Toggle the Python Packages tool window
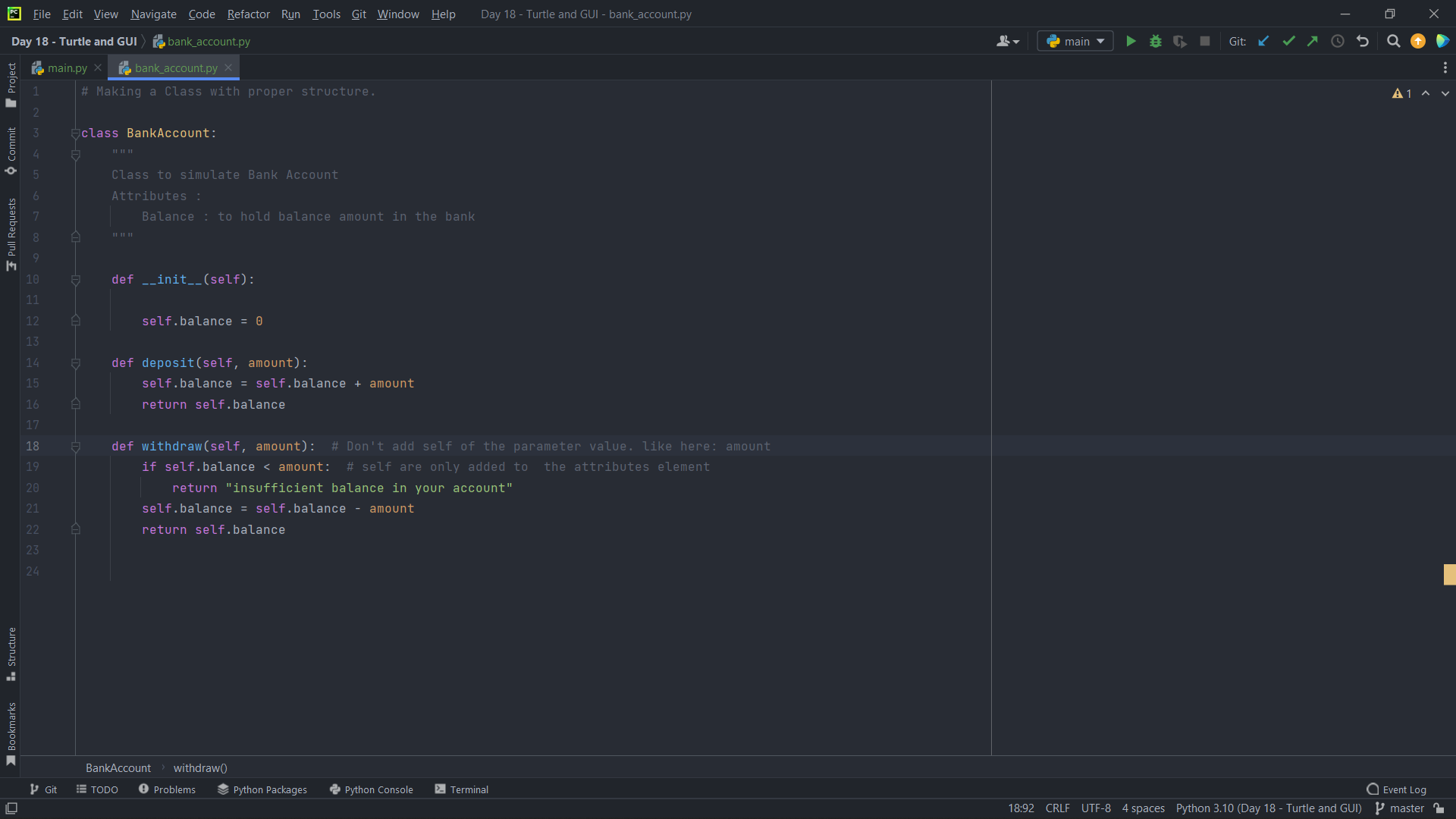 262,789
